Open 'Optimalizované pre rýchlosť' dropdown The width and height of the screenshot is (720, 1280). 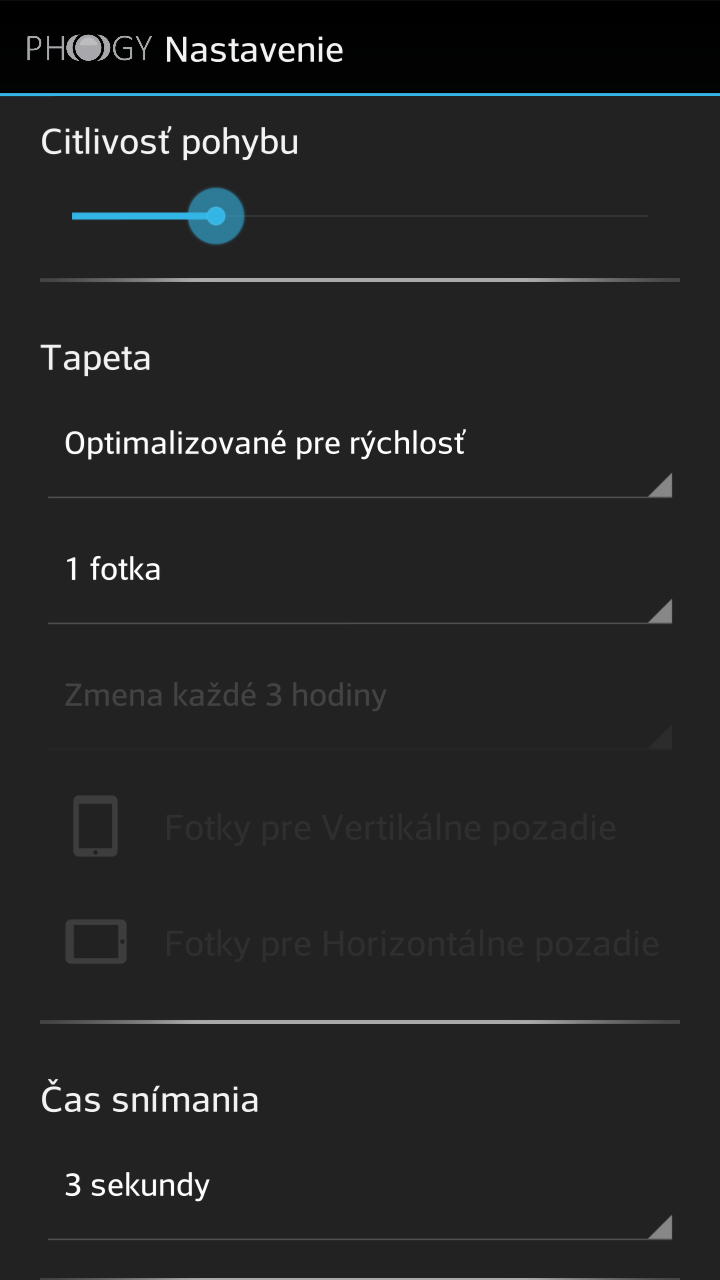[360, 456]
